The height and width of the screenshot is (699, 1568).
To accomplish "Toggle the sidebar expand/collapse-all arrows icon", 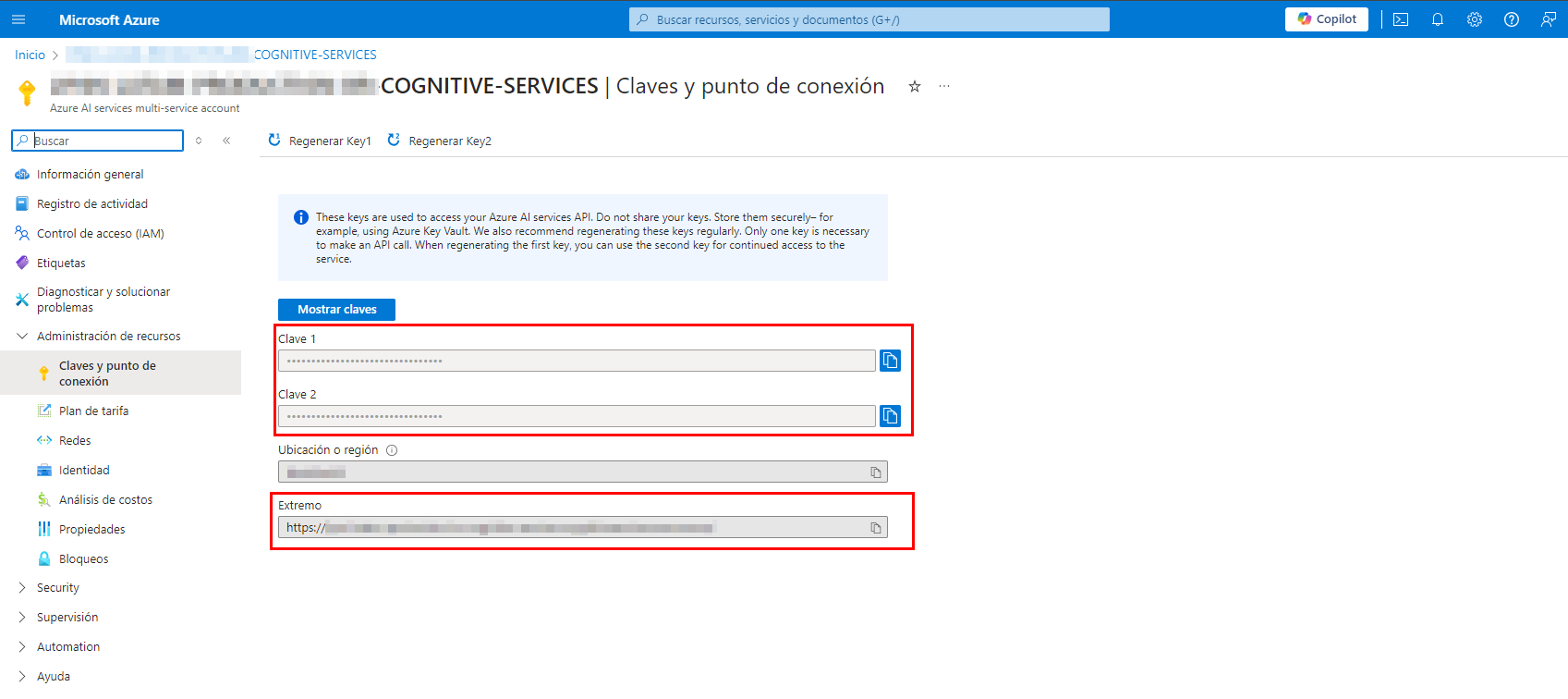I will (199, 141).
